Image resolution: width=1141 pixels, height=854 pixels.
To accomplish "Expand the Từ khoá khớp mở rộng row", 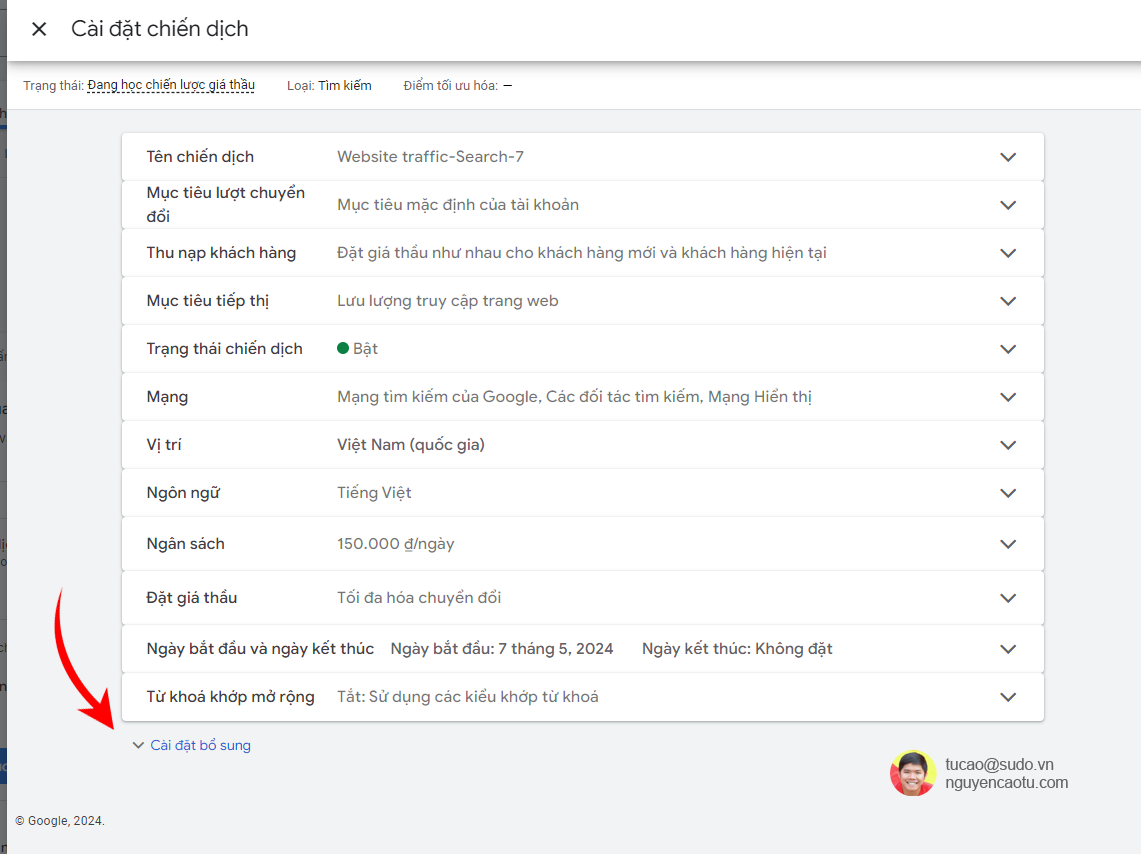I will click(1008, 696).
